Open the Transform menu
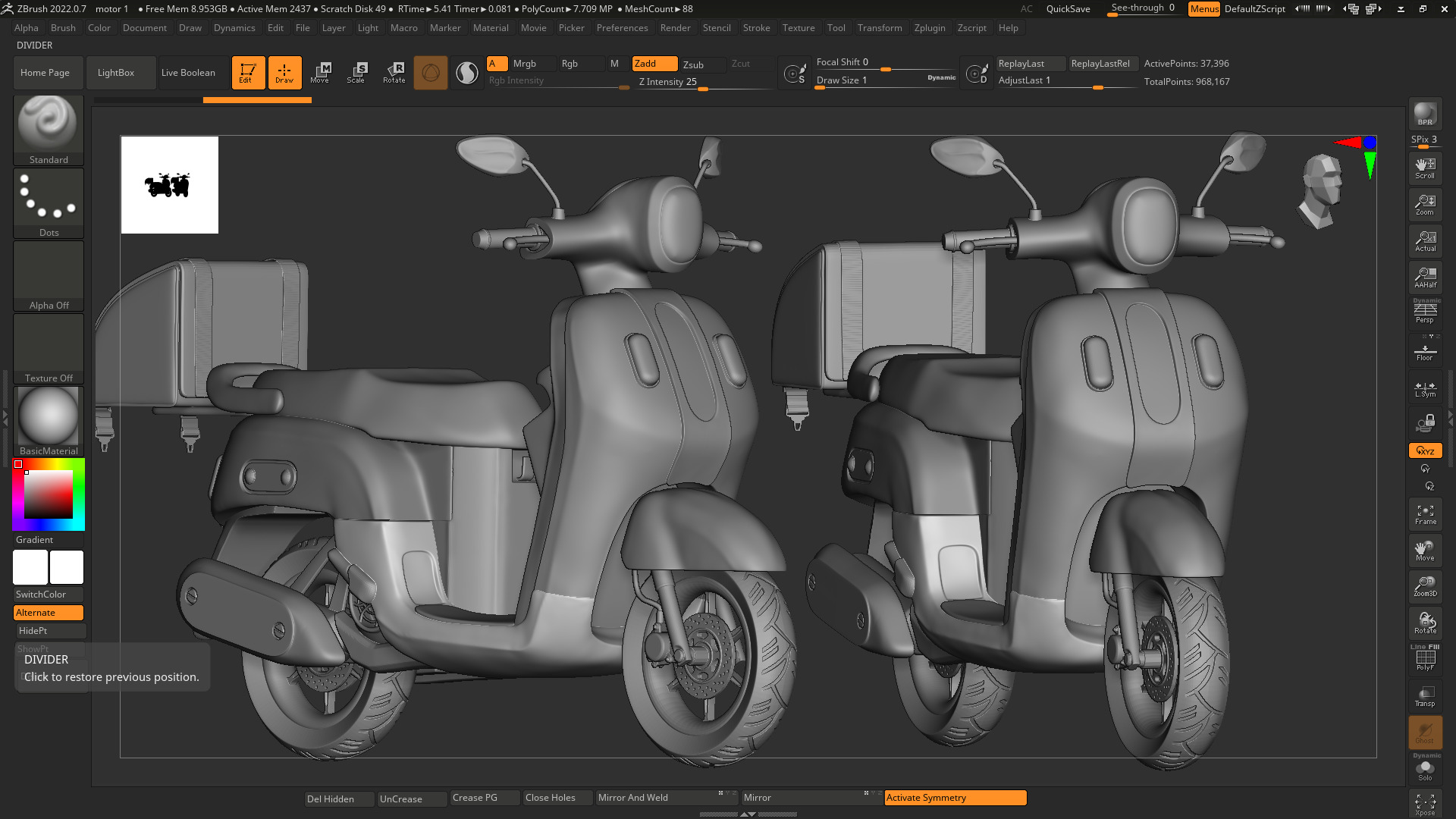1456x819 pixels. pyautogui.click(x=880, y=28)
